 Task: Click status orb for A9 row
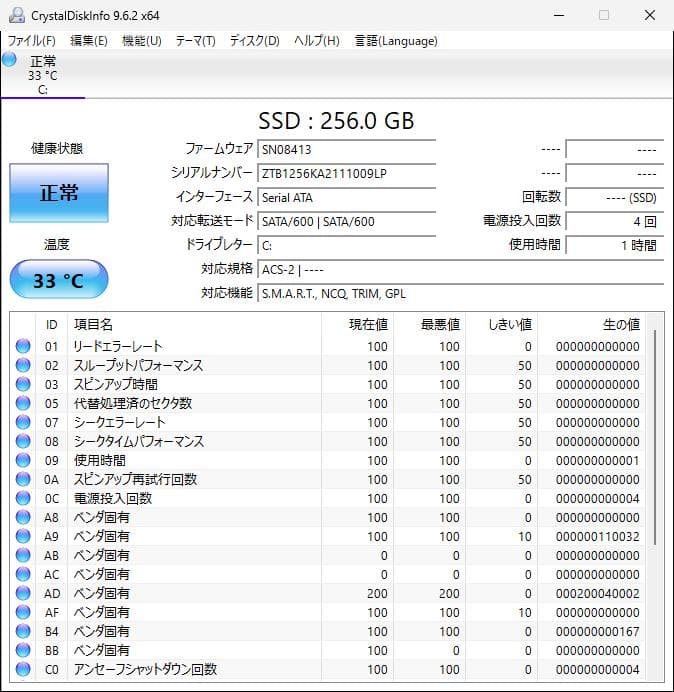pyautogui.click(x=23, y=536)
